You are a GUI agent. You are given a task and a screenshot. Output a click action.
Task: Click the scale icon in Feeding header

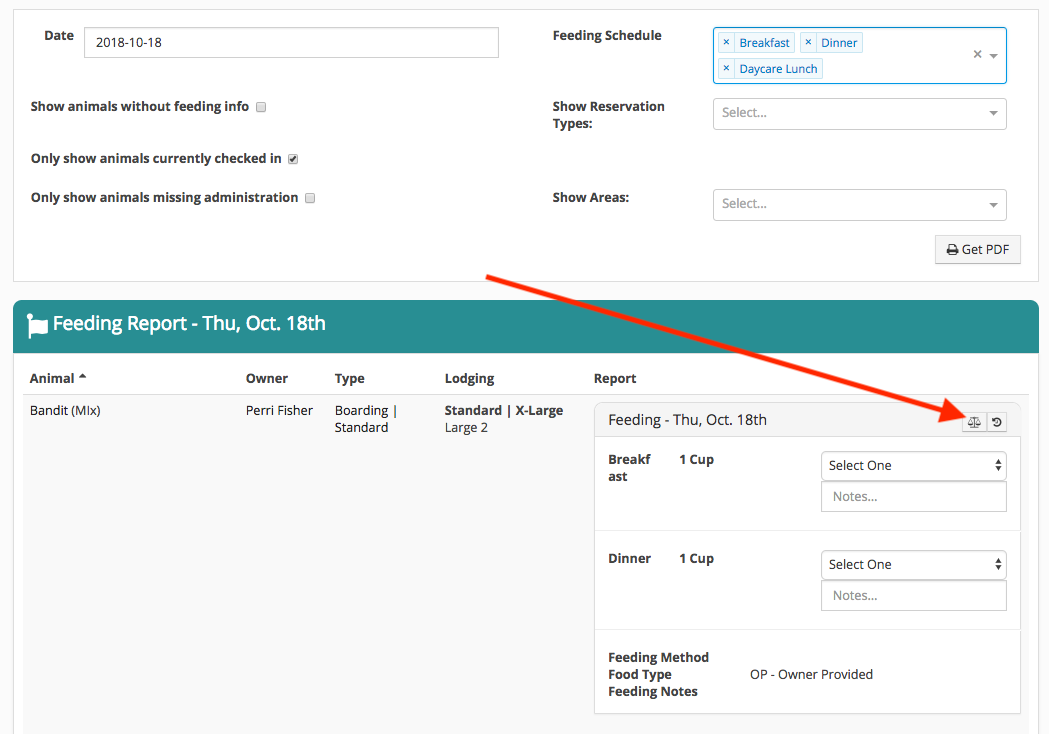click(974, 422)
